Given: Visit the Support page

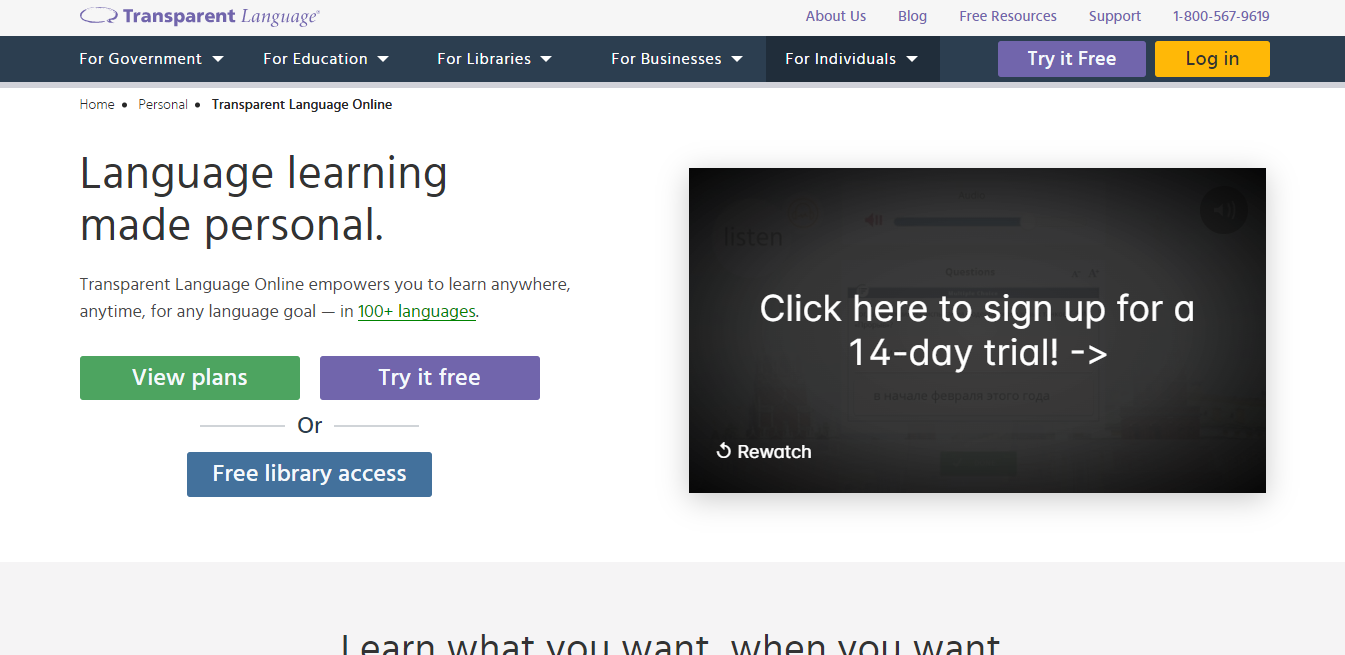Looking at the screenshot, I should coord(1114,16).
